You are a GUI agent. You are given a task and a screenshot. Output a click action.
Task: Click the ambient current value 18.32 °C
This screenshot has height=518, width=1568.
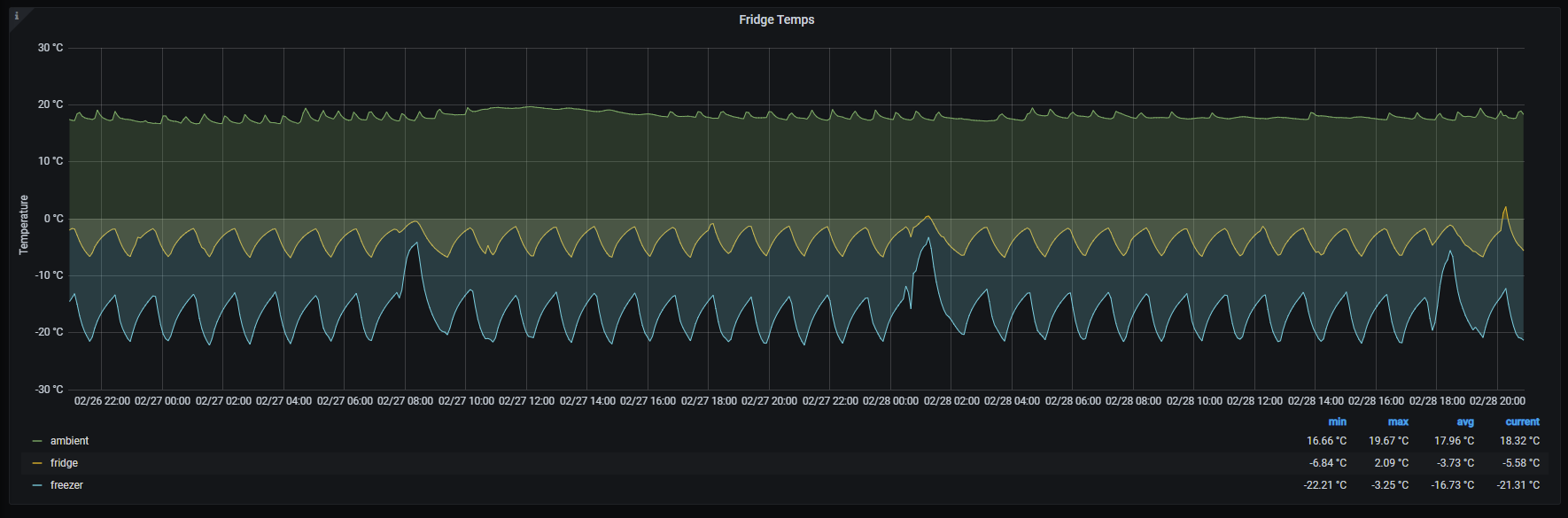(x=1519, y=441)
